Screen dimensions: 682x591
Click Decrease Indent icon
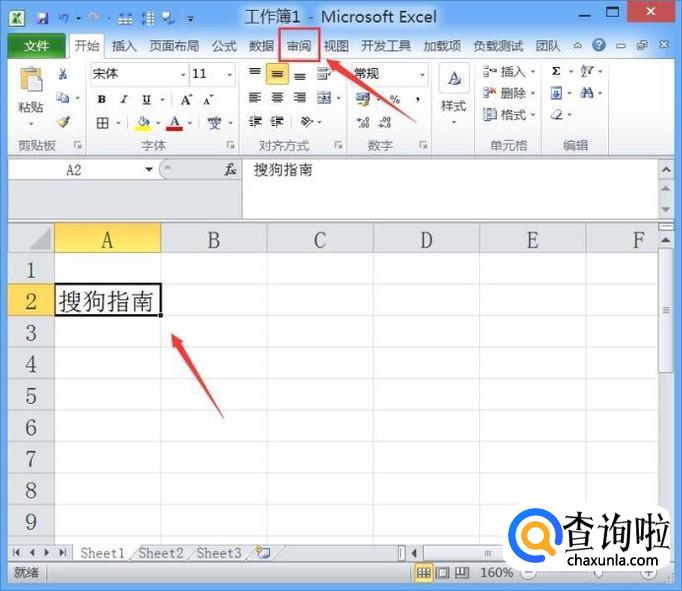255,121
